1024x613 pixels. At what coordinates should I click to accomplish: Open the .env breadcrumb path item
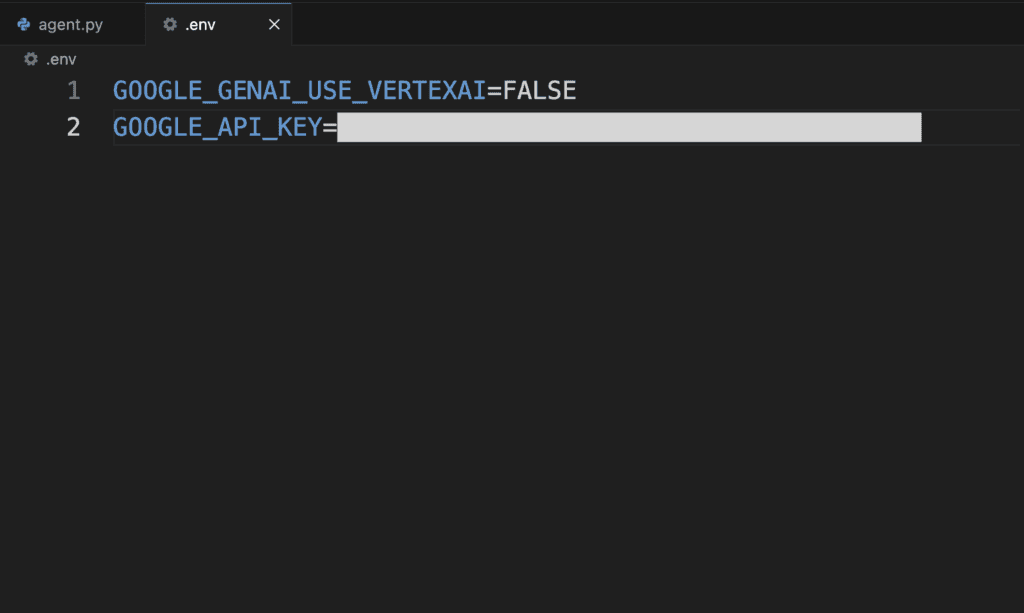[x=61, y=59]
